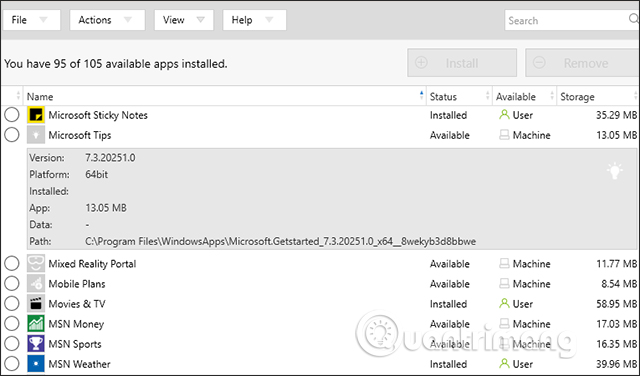
Task: Click the Remove button
Action: click(582, 63)
